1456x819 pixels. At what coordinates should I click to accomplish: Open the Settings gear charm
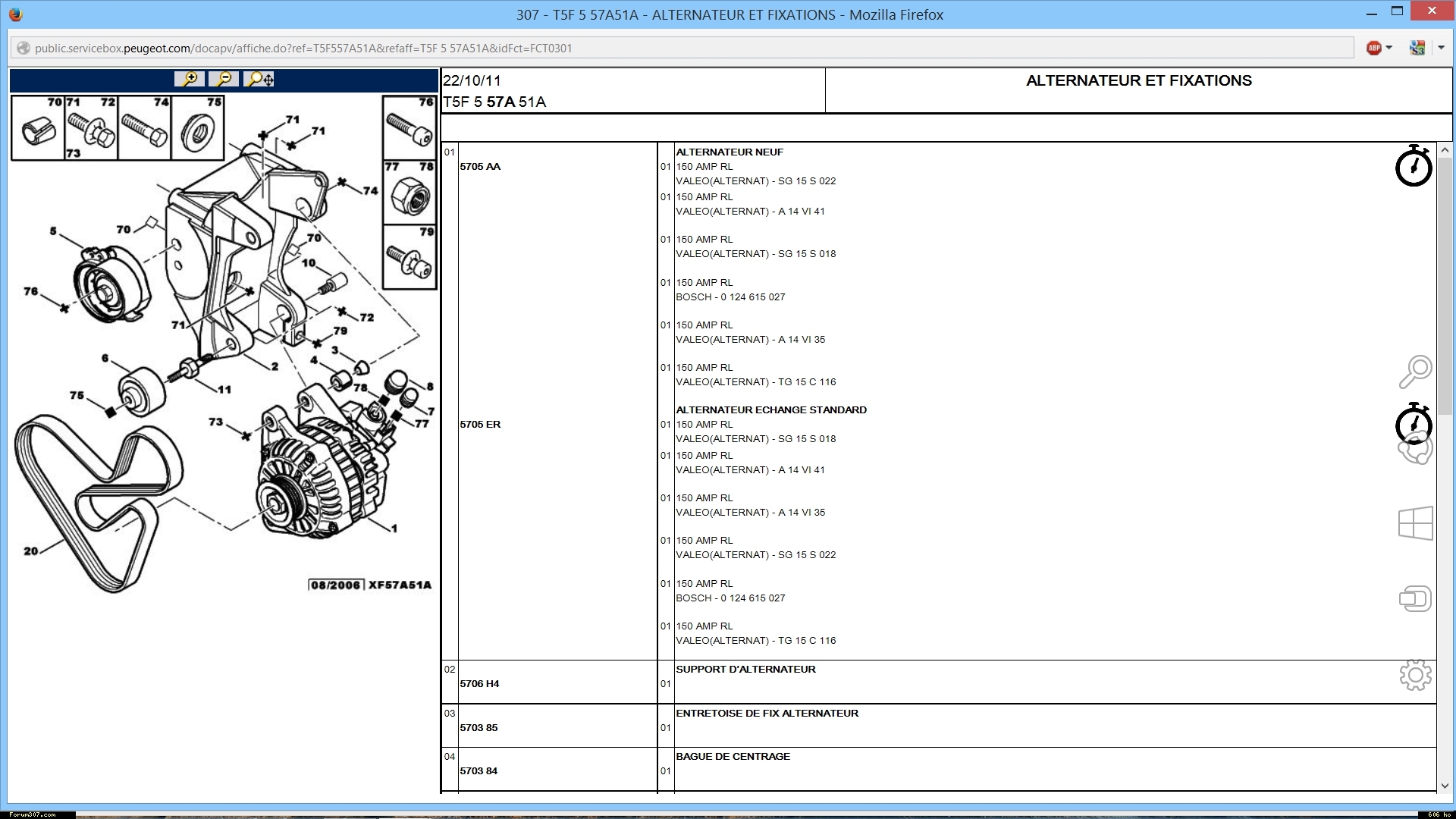point(1415,675)
